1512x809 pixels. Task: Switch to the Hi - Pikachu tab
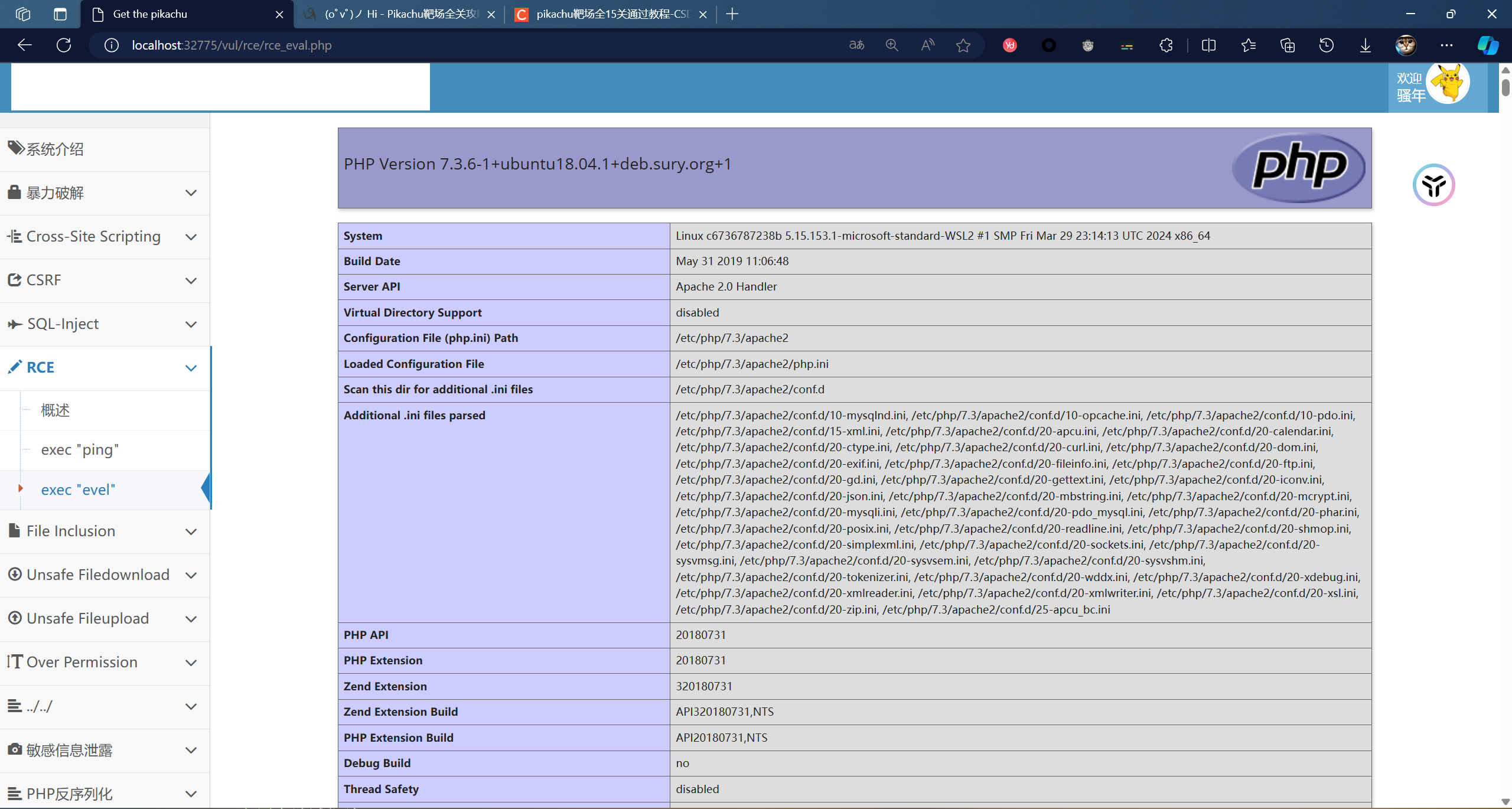[x=400, y=14]
